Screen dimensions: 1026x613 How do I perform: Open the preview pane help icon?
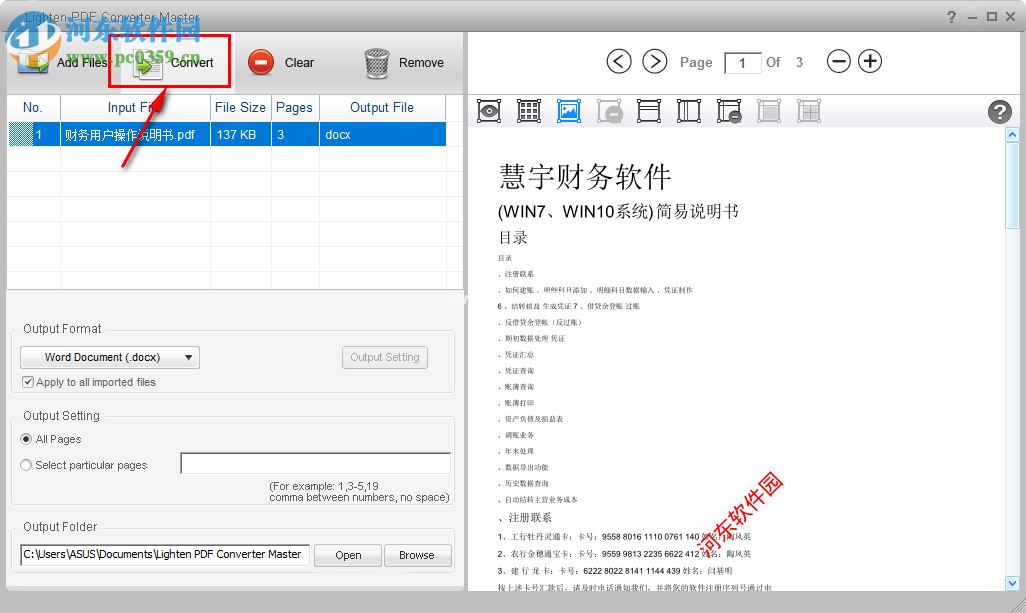(x=999, y=112)
